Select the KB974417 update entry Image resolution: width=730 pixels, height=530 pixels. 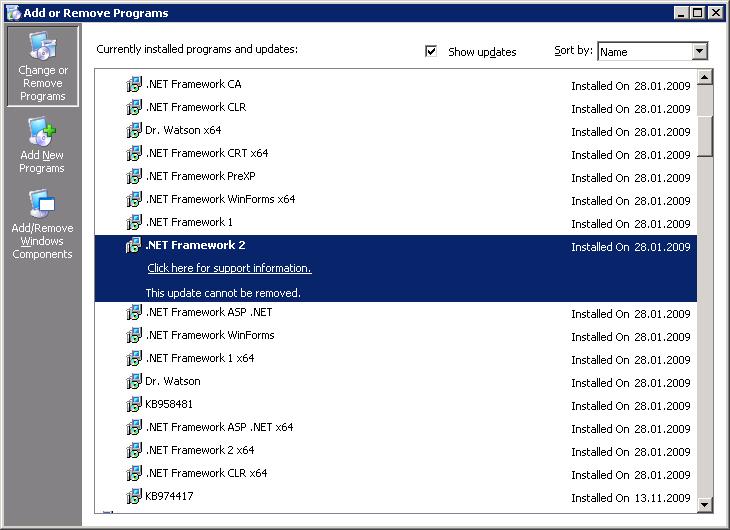396,496
